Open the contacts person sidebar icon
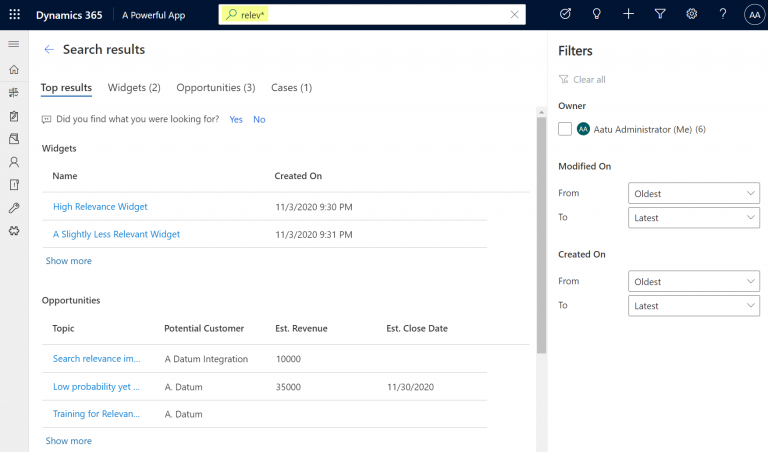768x452 pixels. coord(14,162)
